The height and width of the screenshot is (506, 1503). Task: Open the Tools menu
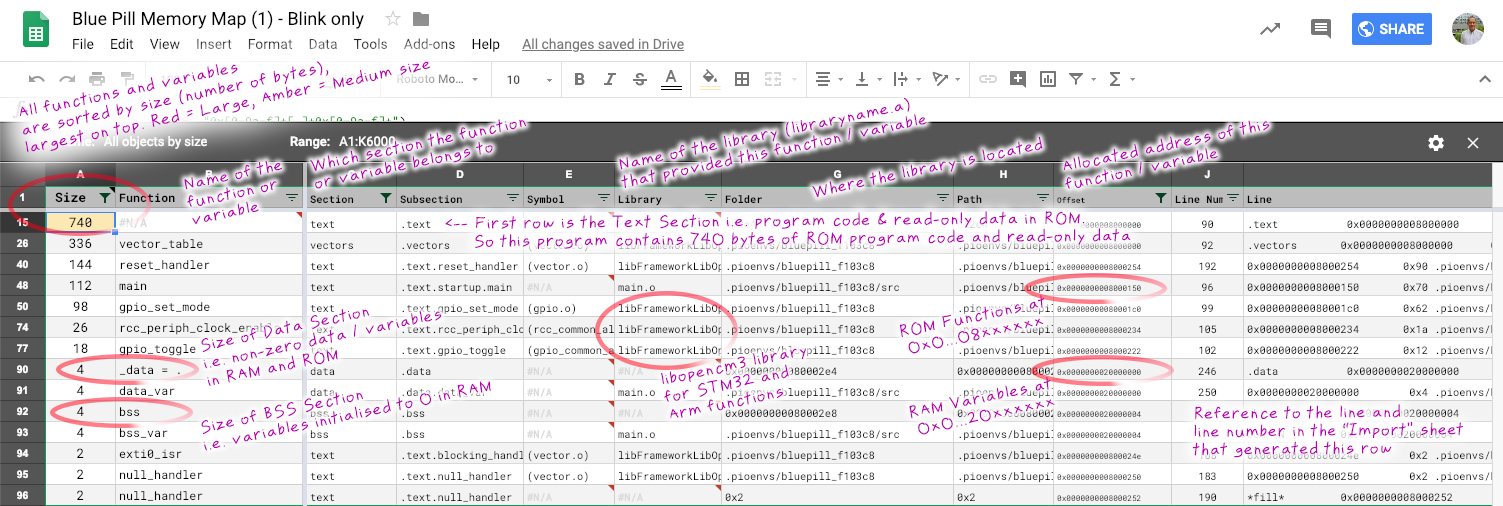pos(370,44)
